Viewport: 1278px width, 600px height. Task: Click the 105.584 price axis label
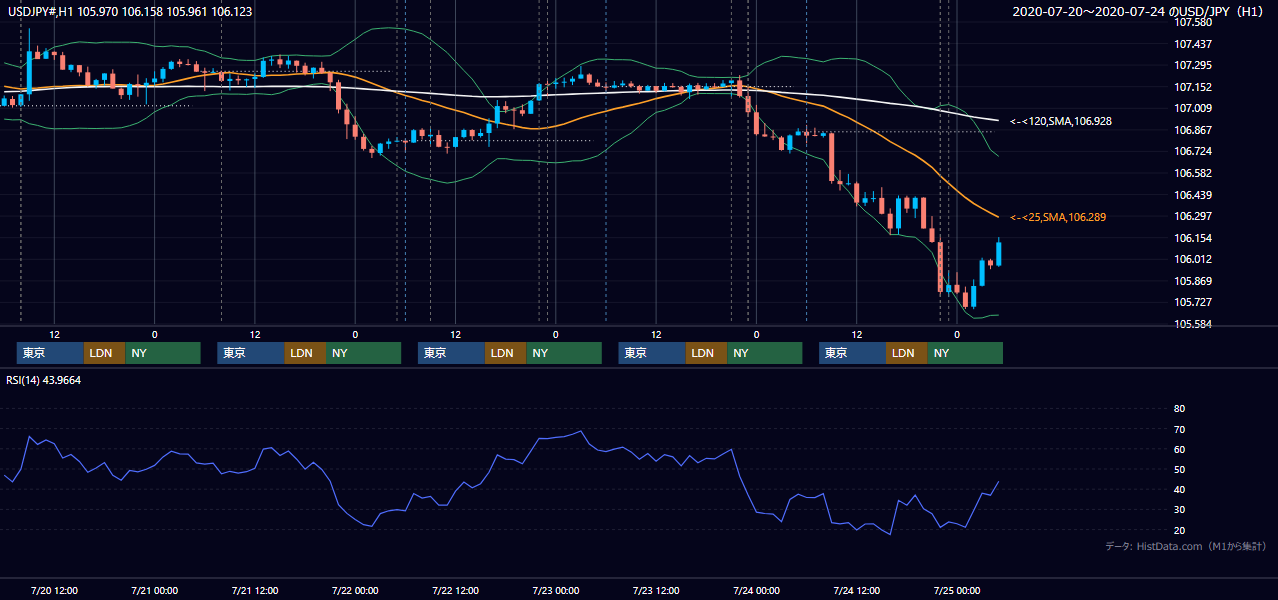pos(1192,324)
